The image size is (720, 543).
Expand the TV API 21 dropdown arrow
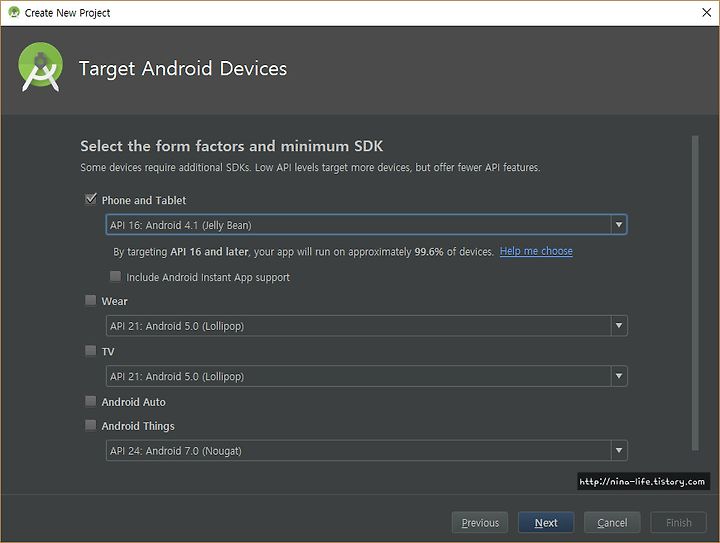pos(619,376)
